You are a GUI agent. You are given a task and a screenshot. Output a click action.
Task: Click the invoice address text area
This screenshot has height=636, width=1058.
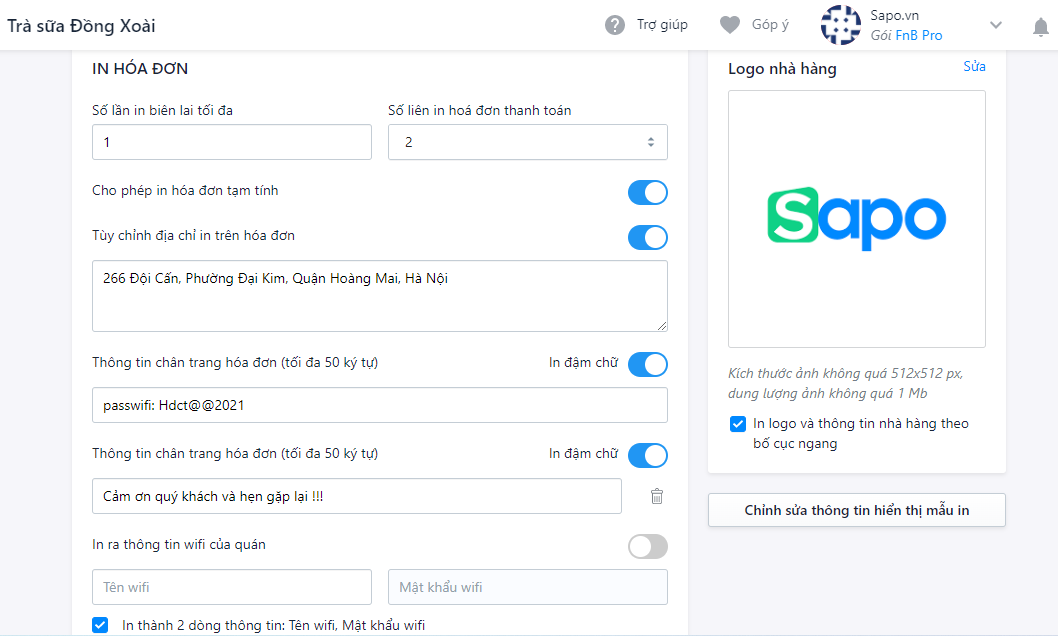380,296
